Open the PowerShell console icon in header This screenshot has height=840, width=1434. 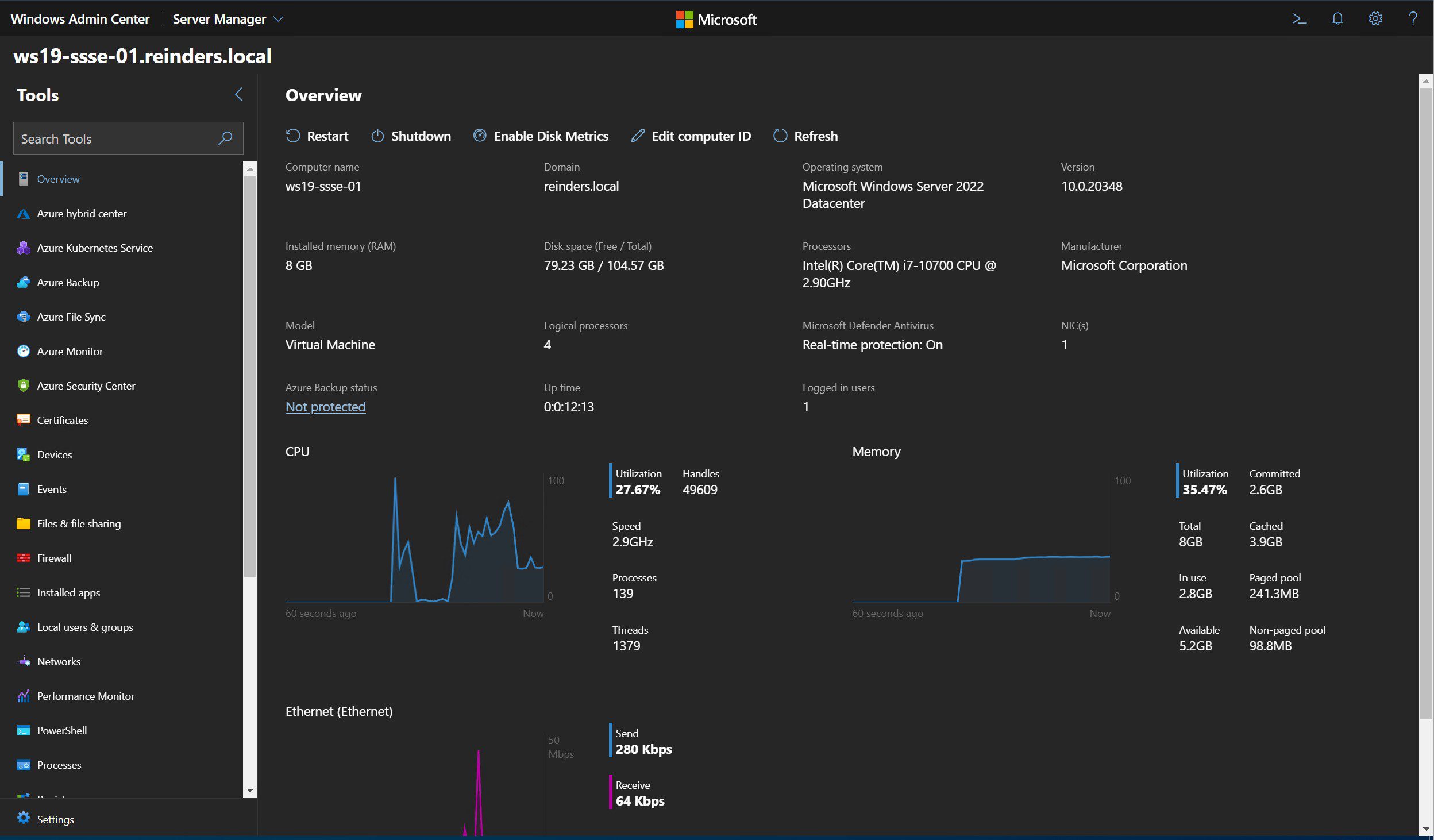tap(1299, 19)
